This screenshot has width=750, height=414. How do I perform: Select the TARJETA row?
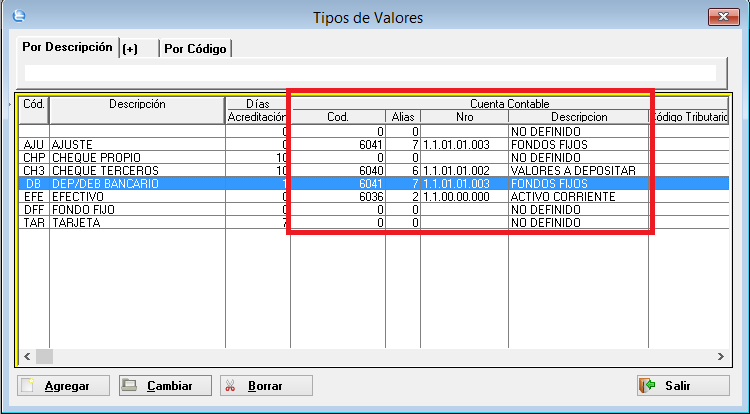pos(134,223)
